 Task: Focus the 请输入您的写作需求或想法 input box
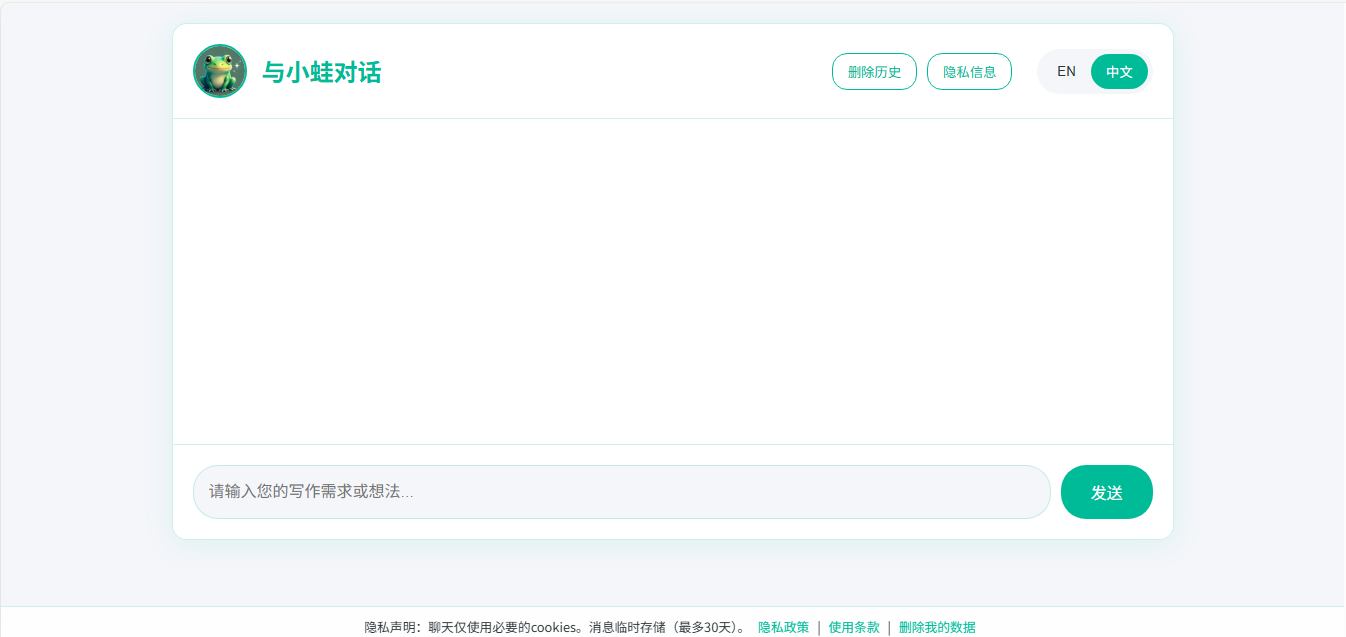620,492
